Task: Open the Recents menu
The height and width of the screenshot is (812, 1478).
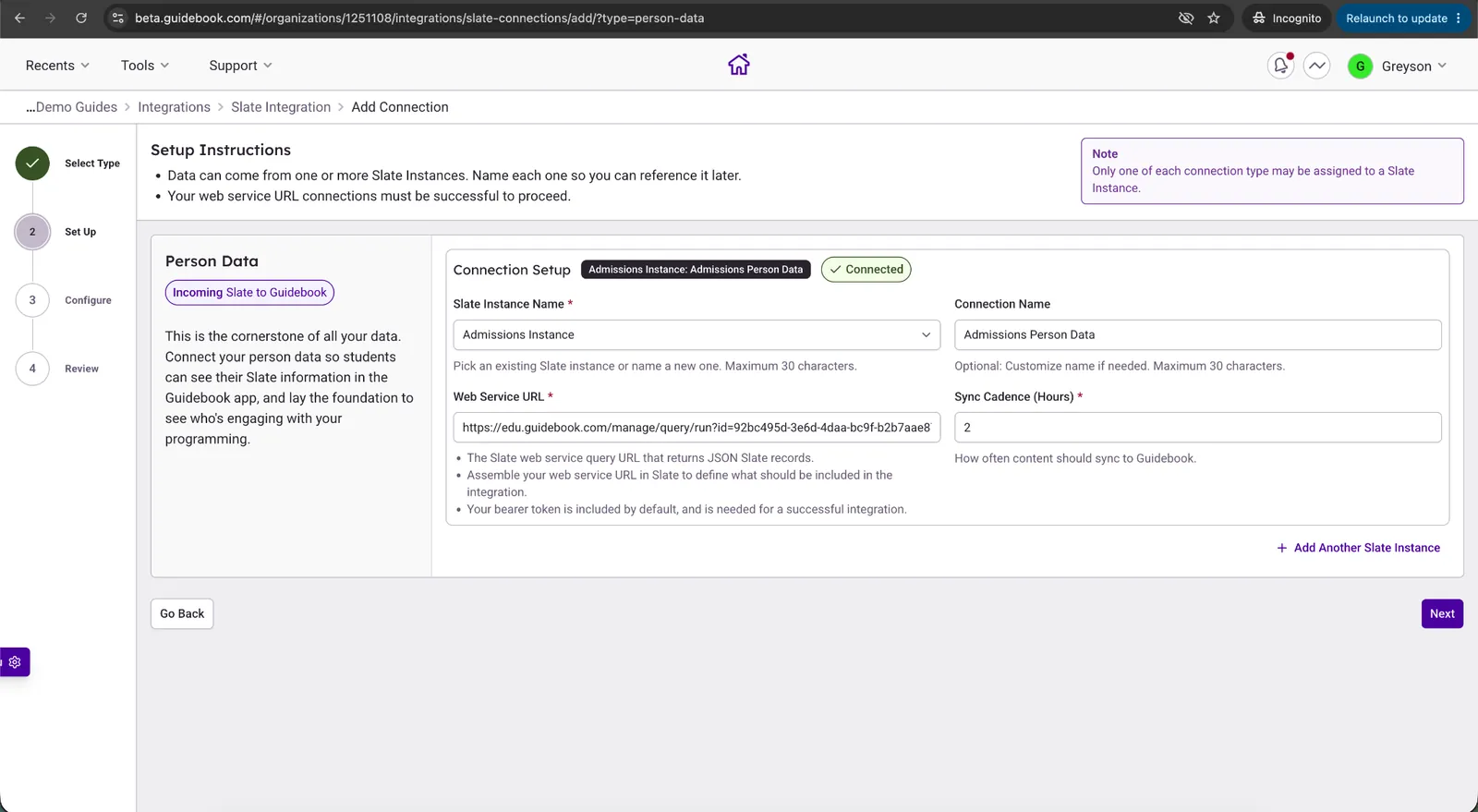Action: 57,66
